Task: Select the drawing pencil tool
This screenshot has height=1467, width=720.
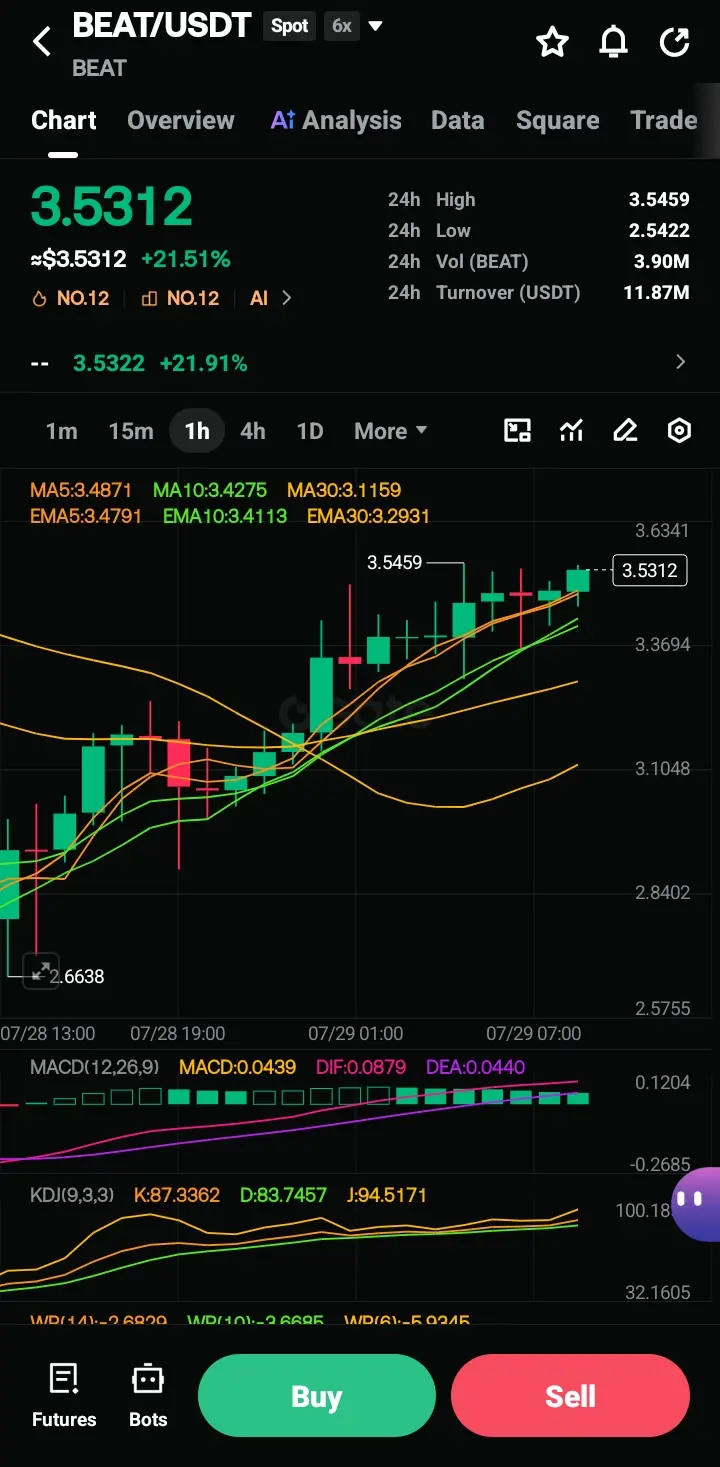Action: (x=625, y=431)
